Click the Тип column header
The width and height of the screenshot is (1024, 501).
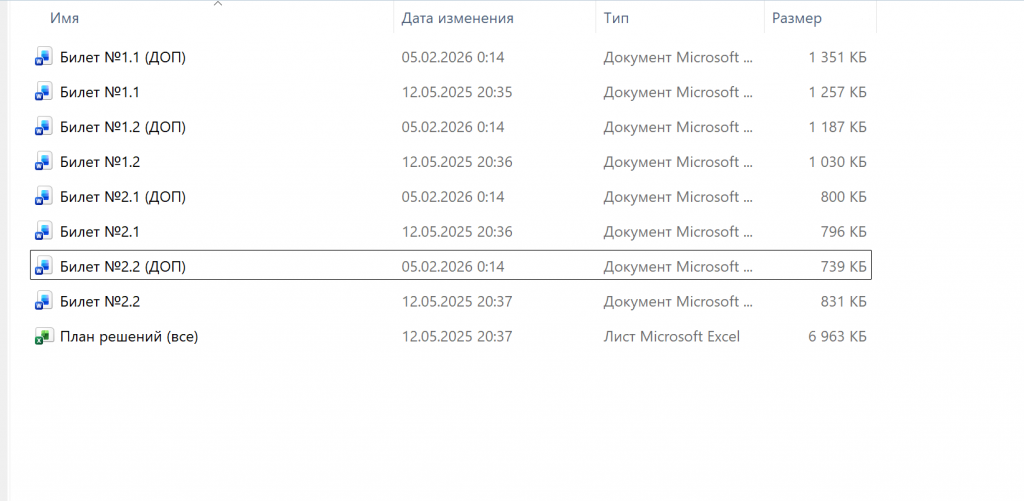point(616,18)
